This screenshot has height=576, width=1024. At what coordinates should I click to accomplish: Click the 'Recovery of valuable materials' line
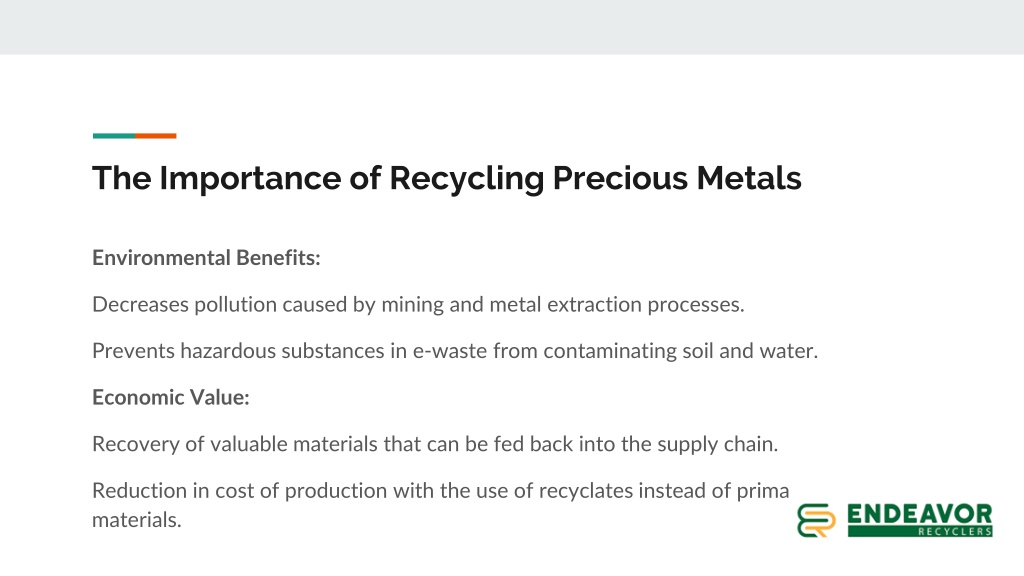click(x=435, y=445)
